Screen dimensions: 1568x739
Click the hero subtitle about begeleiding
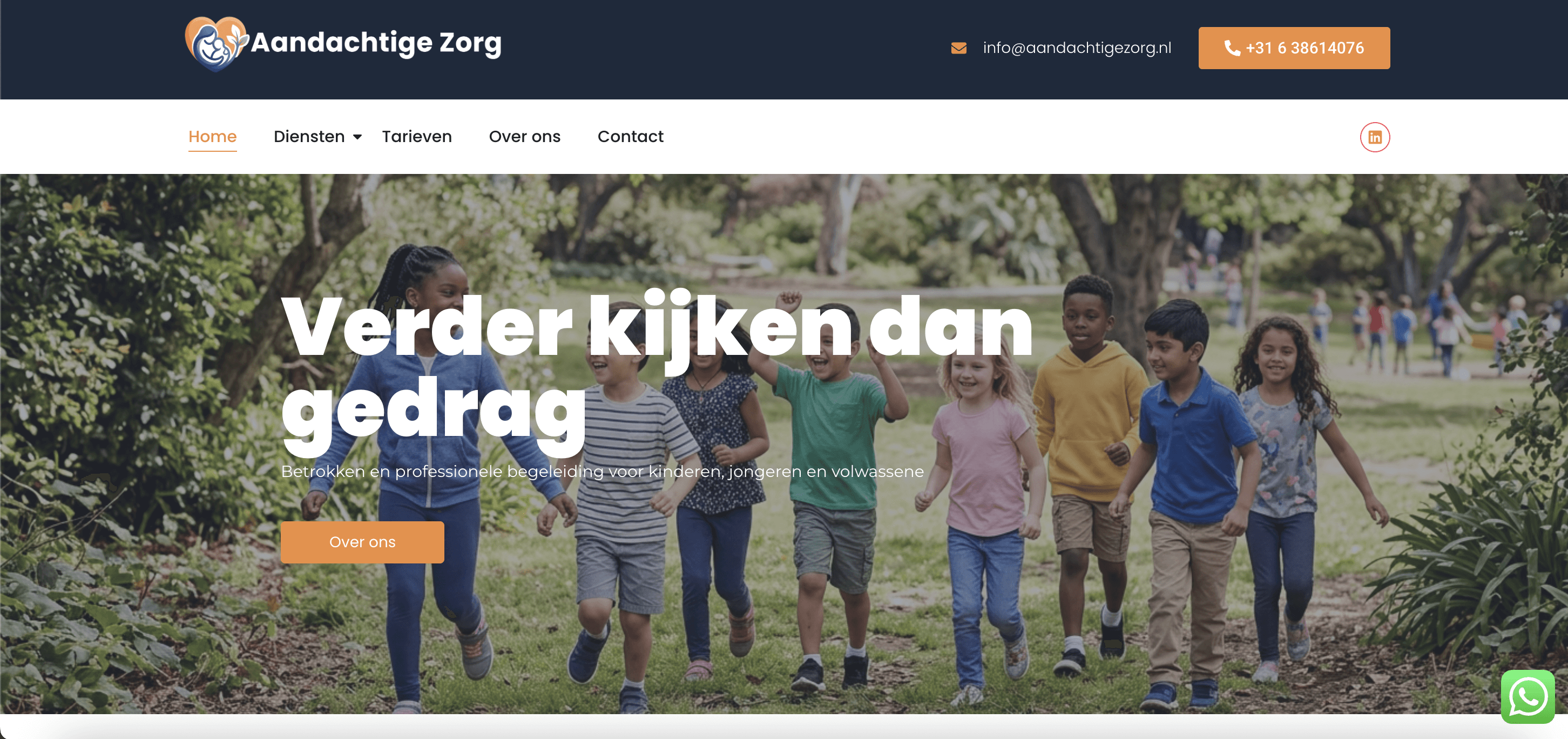point(603,471)
